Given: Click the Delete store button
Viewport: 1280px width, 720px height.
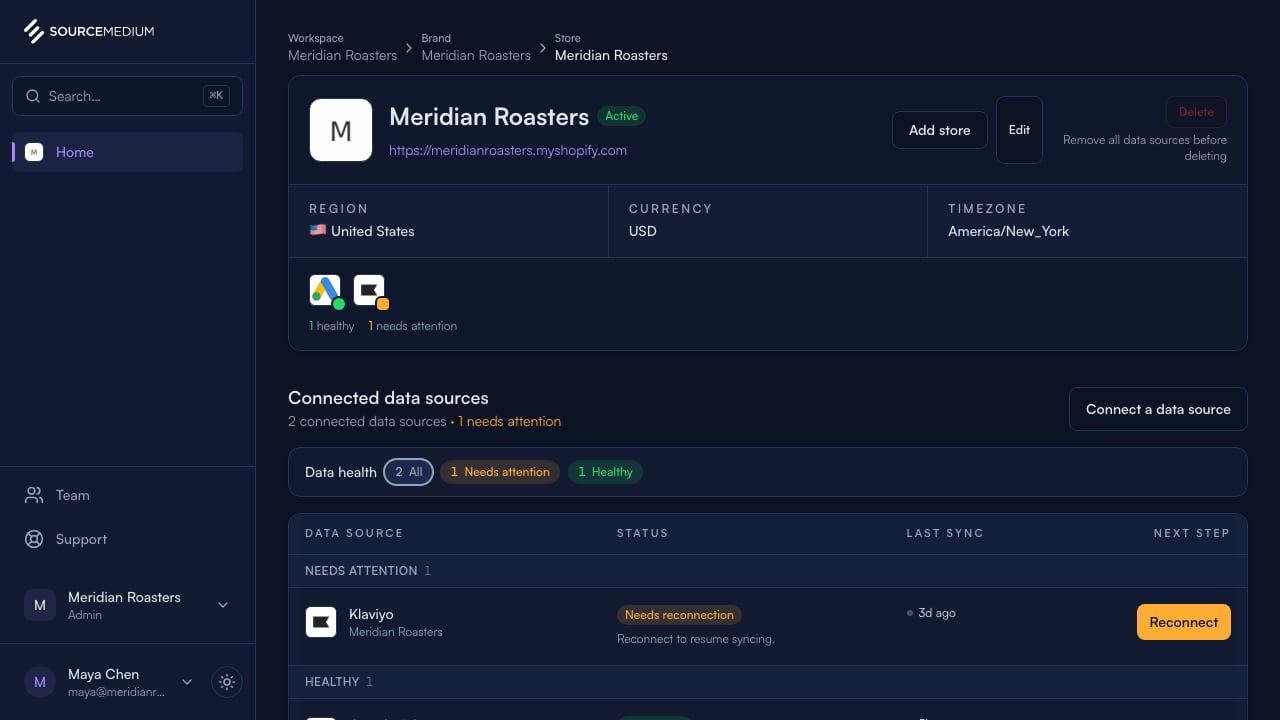Looking at the screenshot, I should coord(1196,112).
